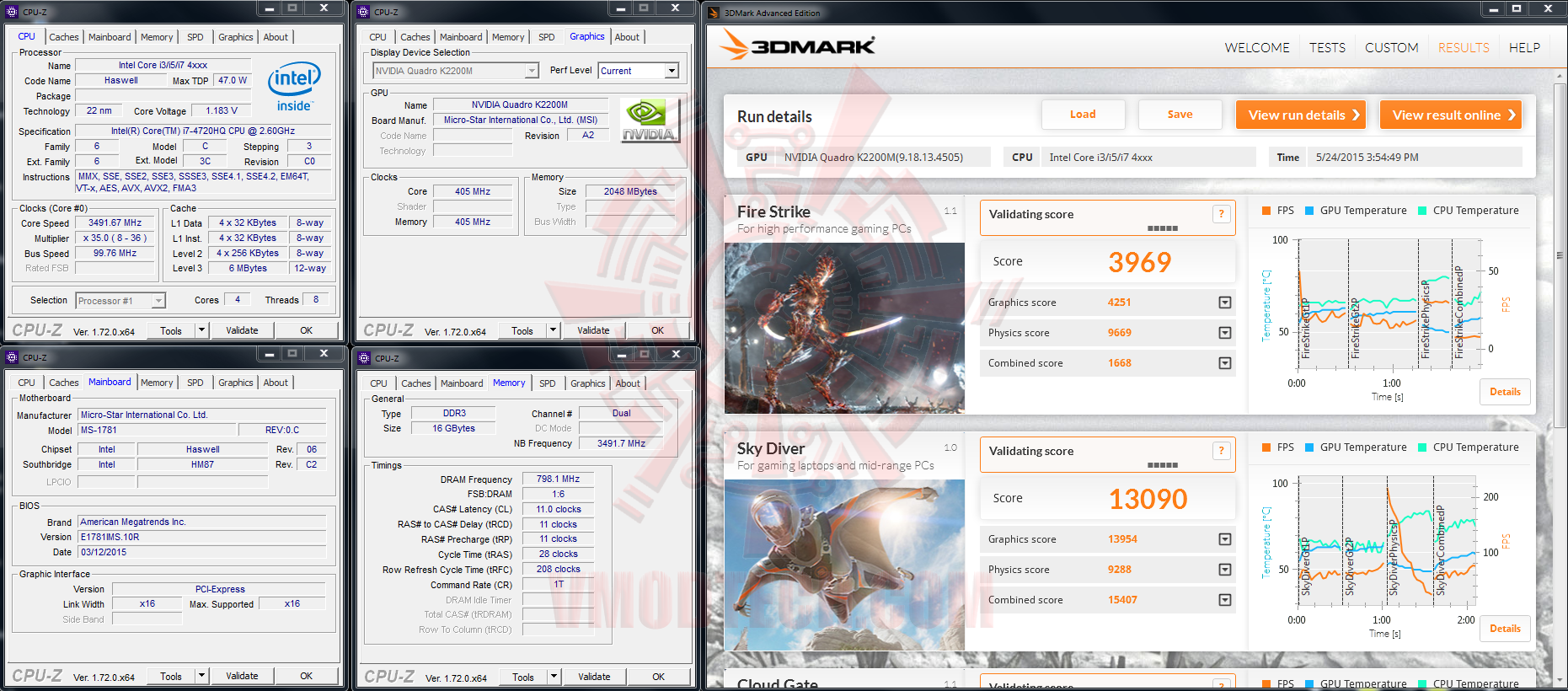The height and width of the screenshot is (691, 1568).
Task: Open Details for the Fire Strike chart
Action: coord(1505,392)
